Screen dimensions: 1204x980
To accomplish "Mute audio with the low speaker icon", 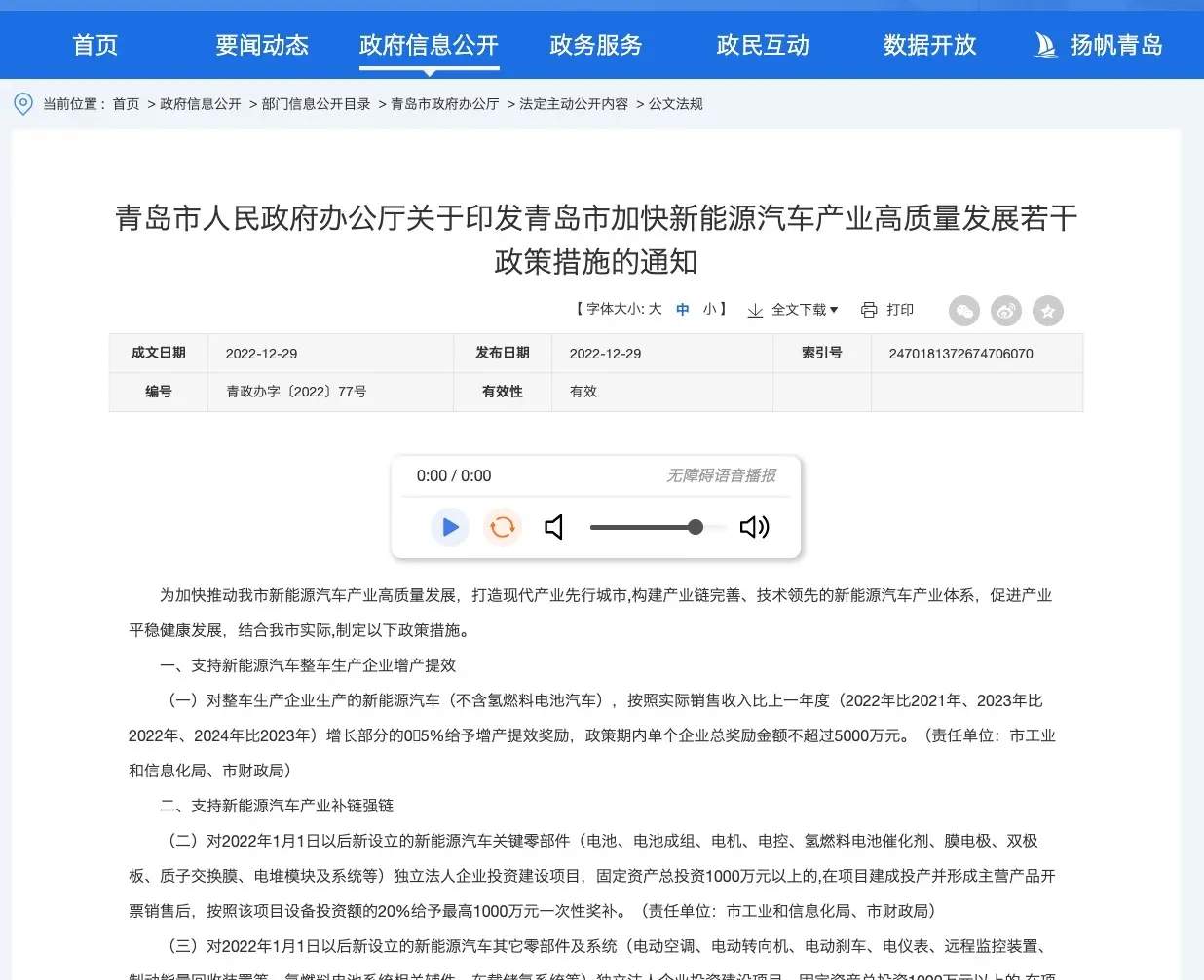I will tap(554, 527).
